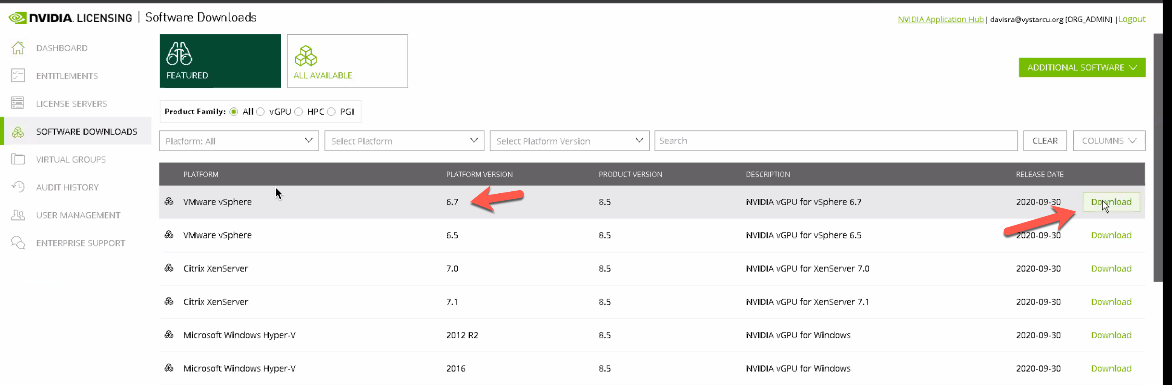Screen dimensions: 1172x385
Task: Go to Entitlements in the sidebar
Action: (67, 76)
